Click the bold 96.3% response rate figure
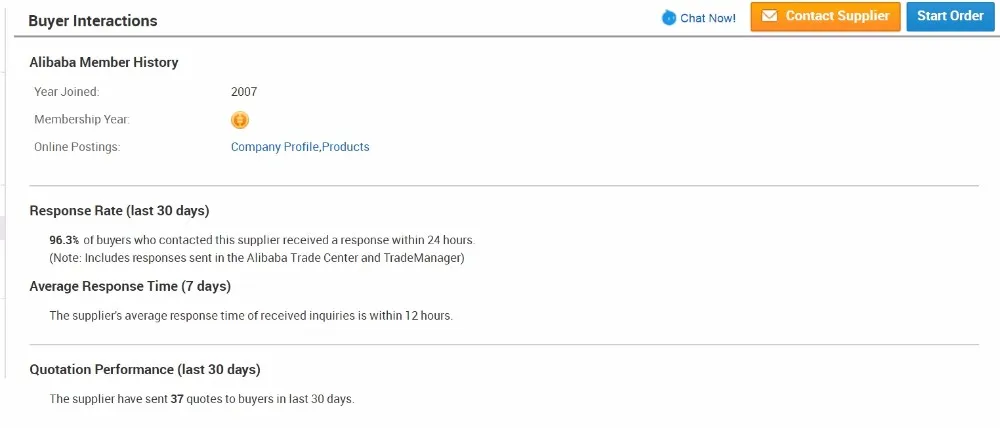This screenshot has width=1000, height=428. (x=64, y=240)
